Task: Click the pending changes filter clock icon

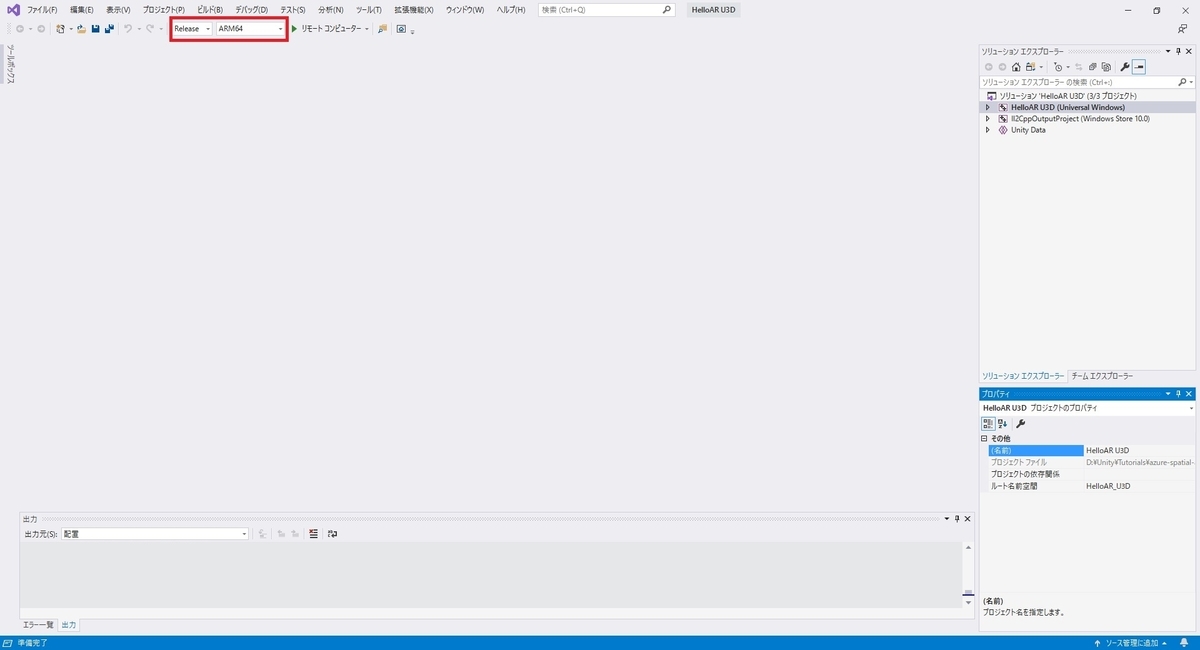Action: click(1058, 67)
